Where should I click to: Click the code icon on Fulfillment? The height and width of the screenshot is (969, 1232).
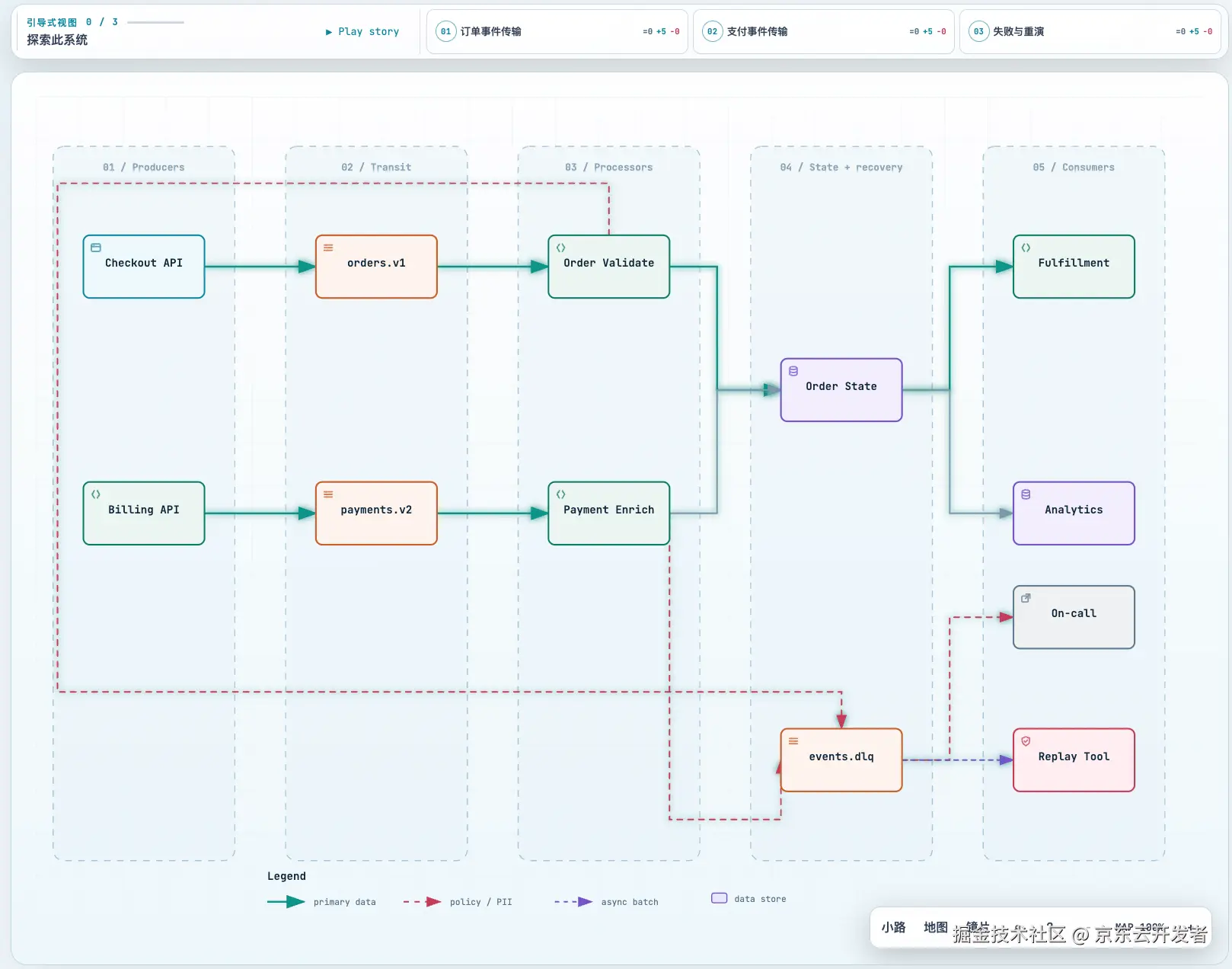[x=1026, y=248]
